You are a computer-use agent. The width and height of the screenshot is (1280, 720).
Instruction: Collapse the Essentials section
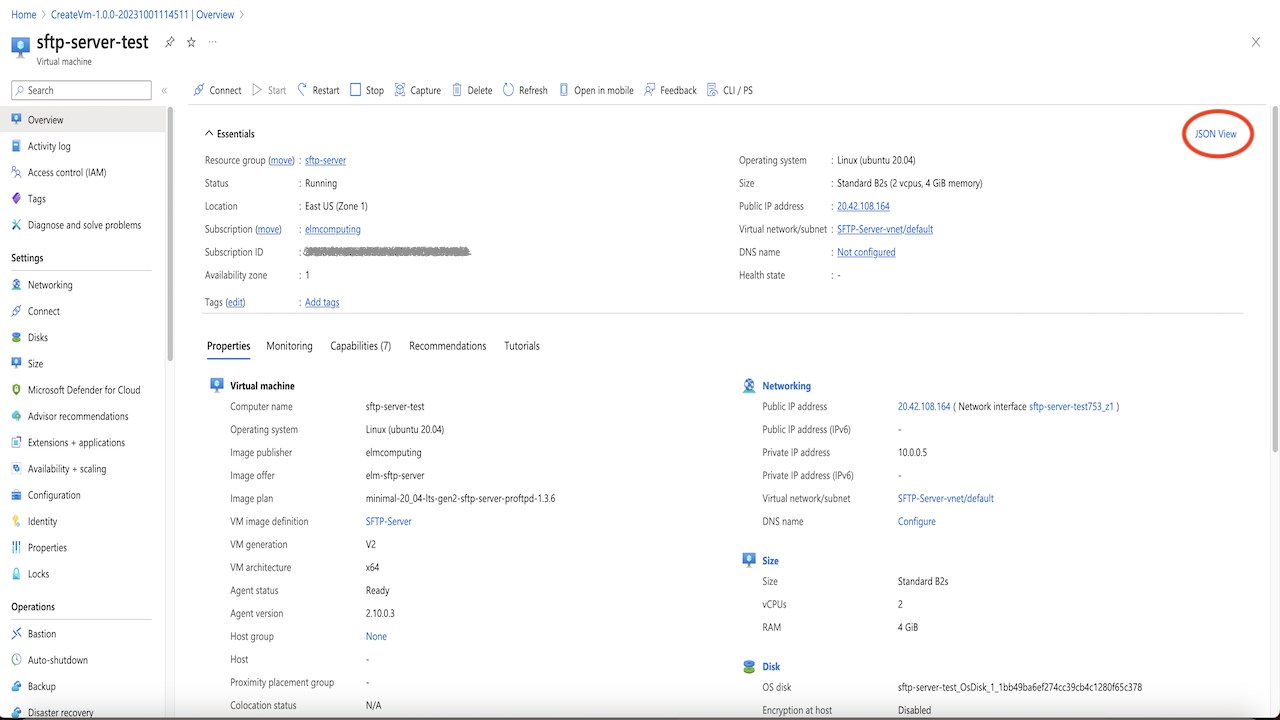[x=229, y=134]
